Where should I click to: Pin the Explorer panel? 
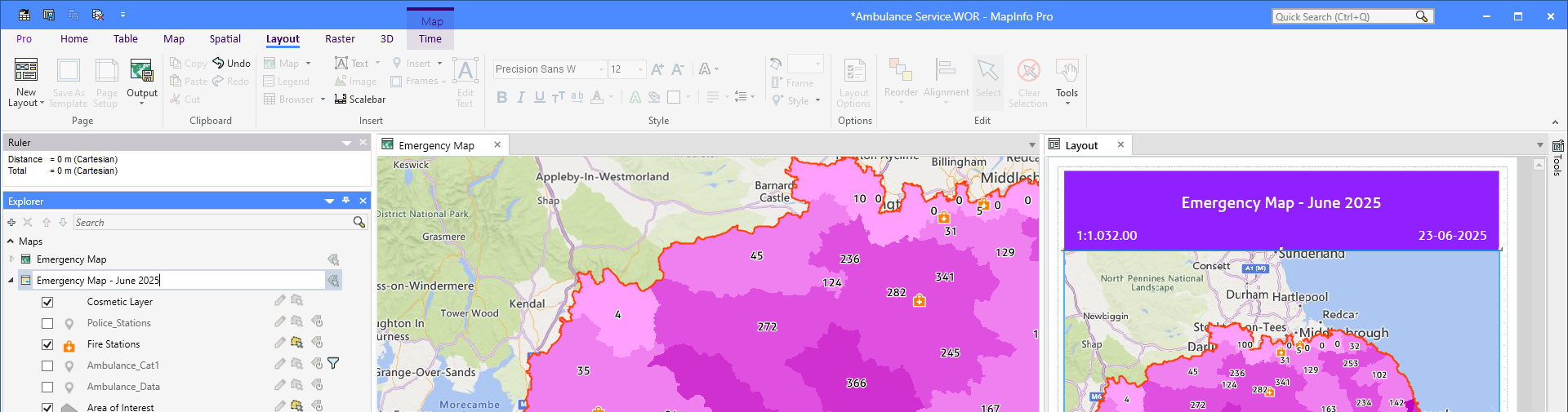(x=346, y=201)
